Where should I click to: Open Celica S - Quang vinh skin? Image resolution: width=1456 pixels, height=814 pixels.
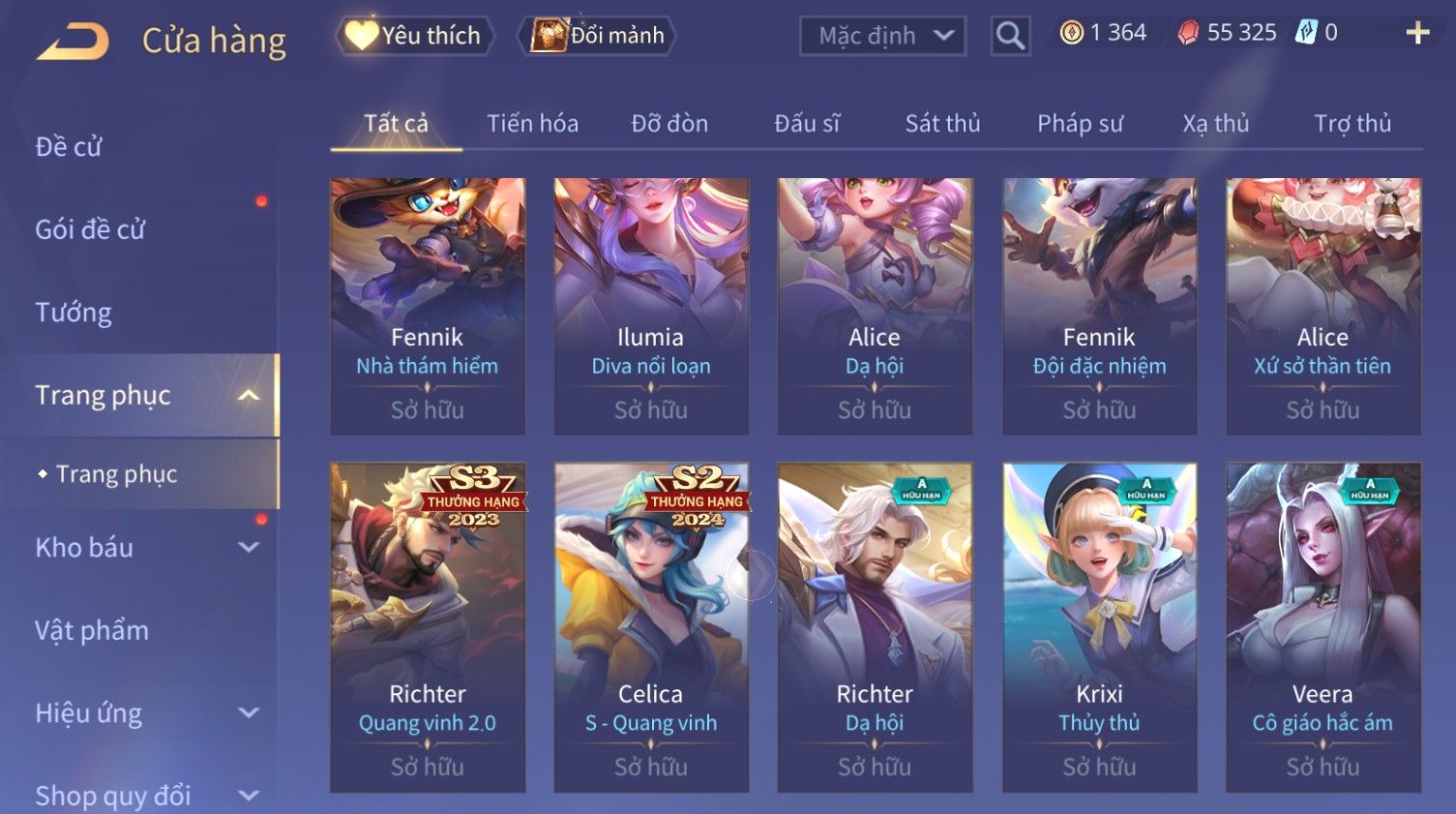tap(651, 627)
